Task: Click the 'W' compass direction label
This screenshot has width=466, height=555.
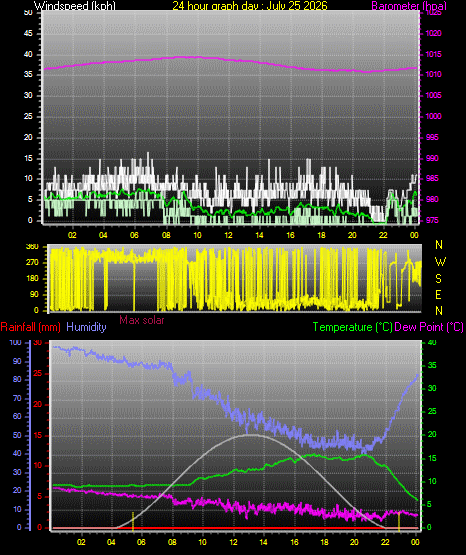Action: click(x=440, y=262)
